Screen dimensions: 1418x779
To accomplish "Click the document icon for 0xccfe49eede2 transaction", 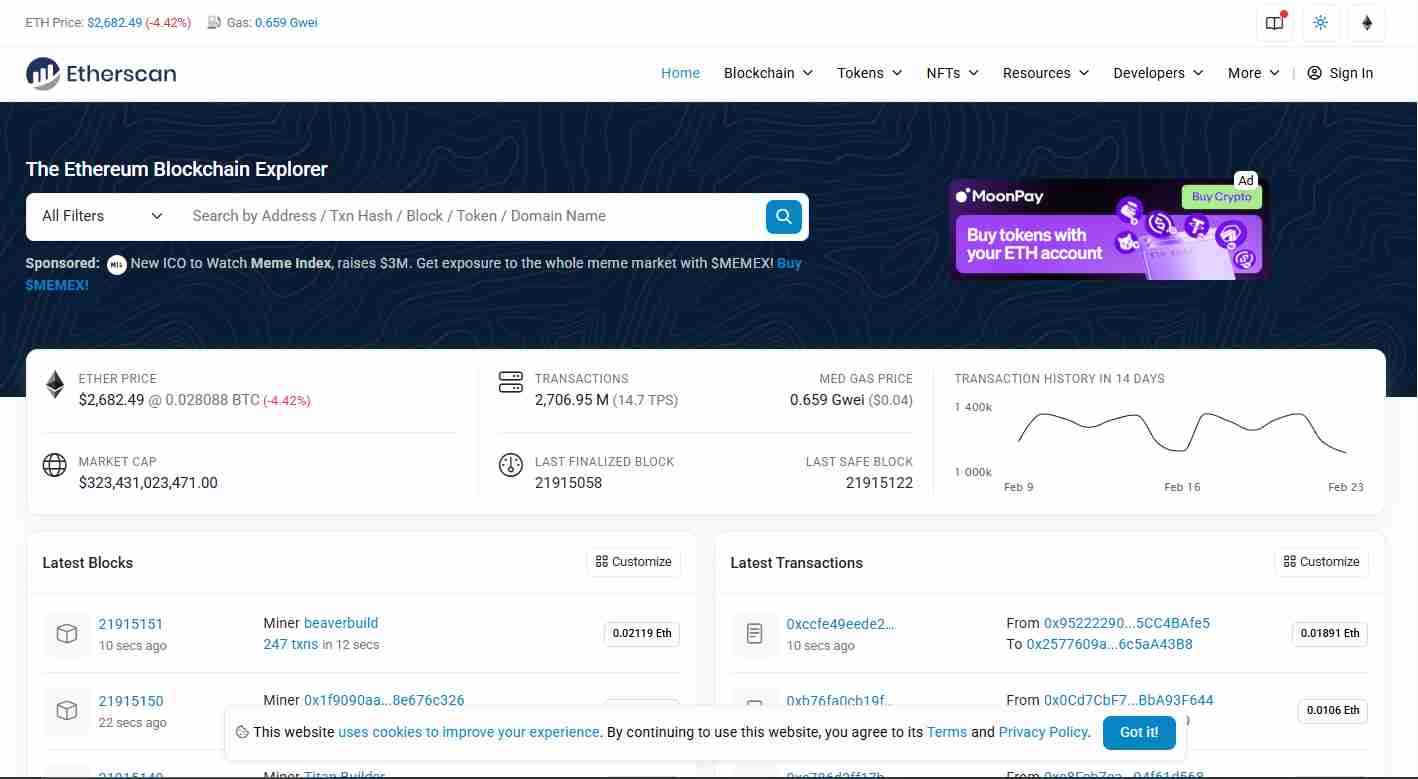I will 755,634.
